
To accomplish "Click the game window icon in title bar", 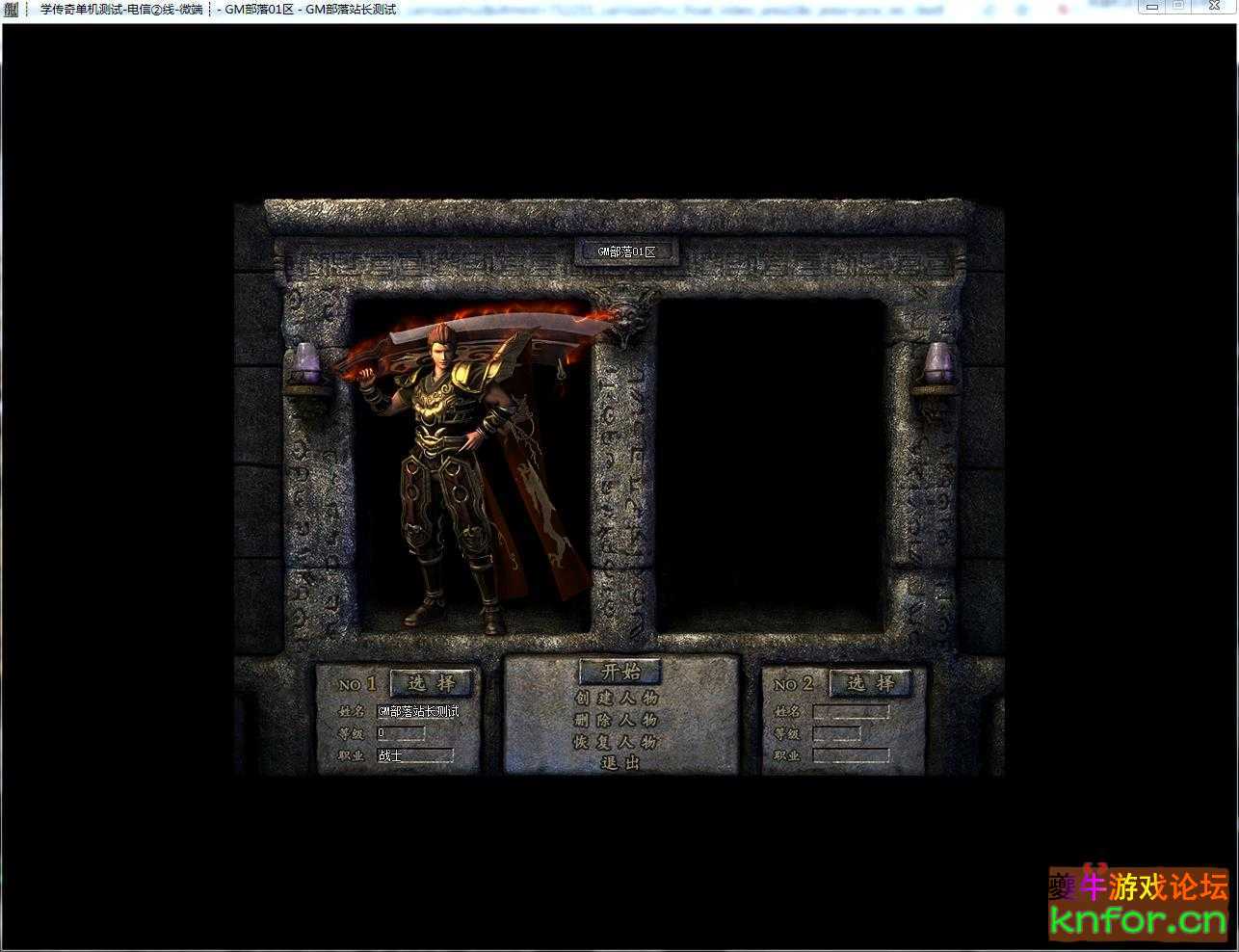I will click(x=12, y=10).
